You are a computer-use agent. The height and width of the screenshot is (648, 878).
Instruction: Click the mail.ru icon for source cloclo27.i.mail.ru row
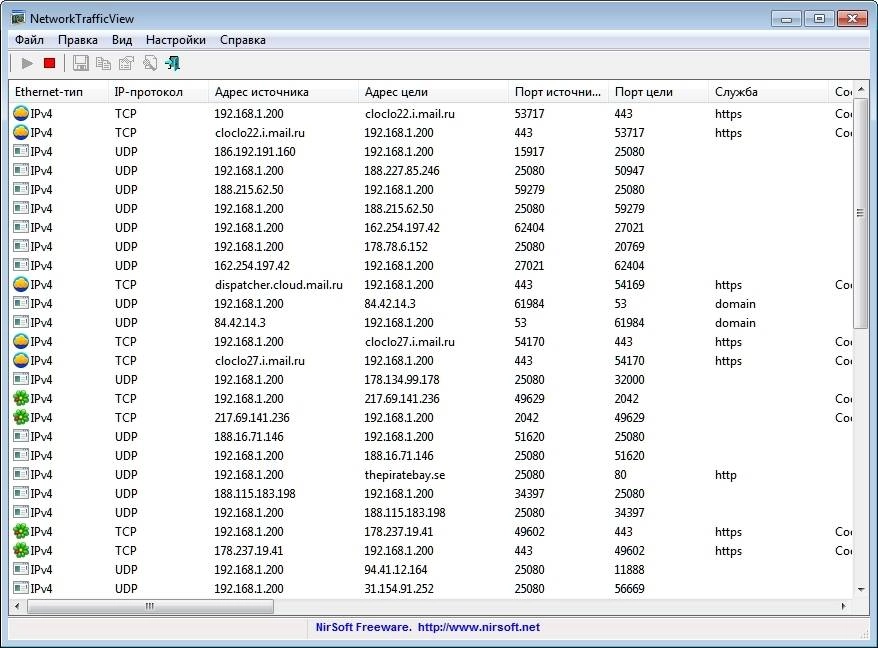(21, 360)
